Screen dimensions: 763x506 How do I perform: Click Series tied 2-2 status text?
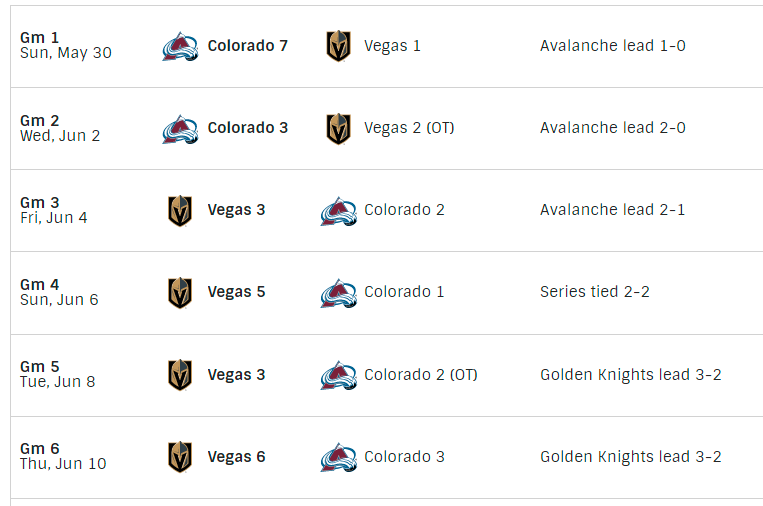click(595, 292)
